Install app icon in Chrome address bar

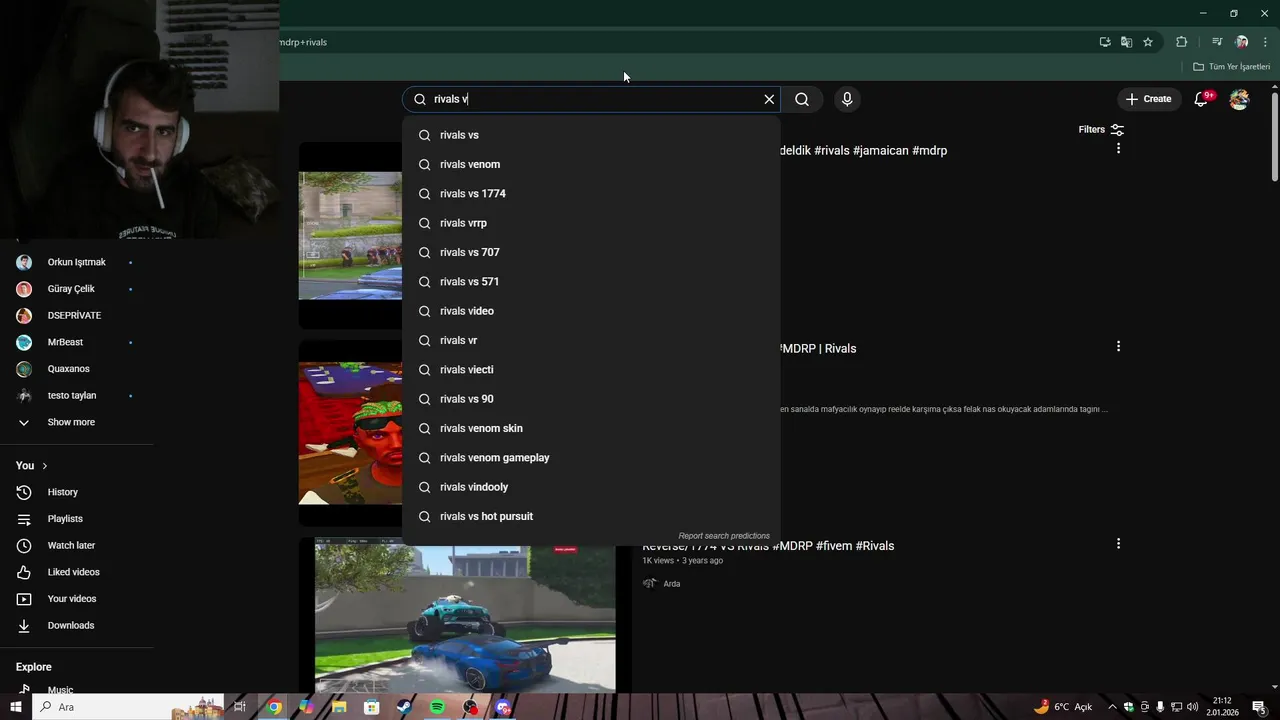point(1105,42)
